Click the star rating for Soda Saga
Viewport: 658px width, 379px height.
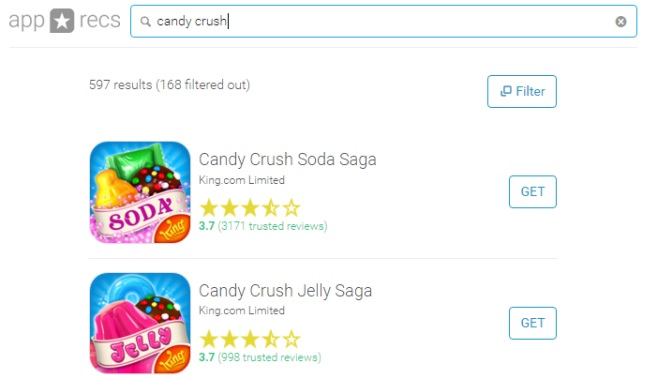[x=250, y=208]
